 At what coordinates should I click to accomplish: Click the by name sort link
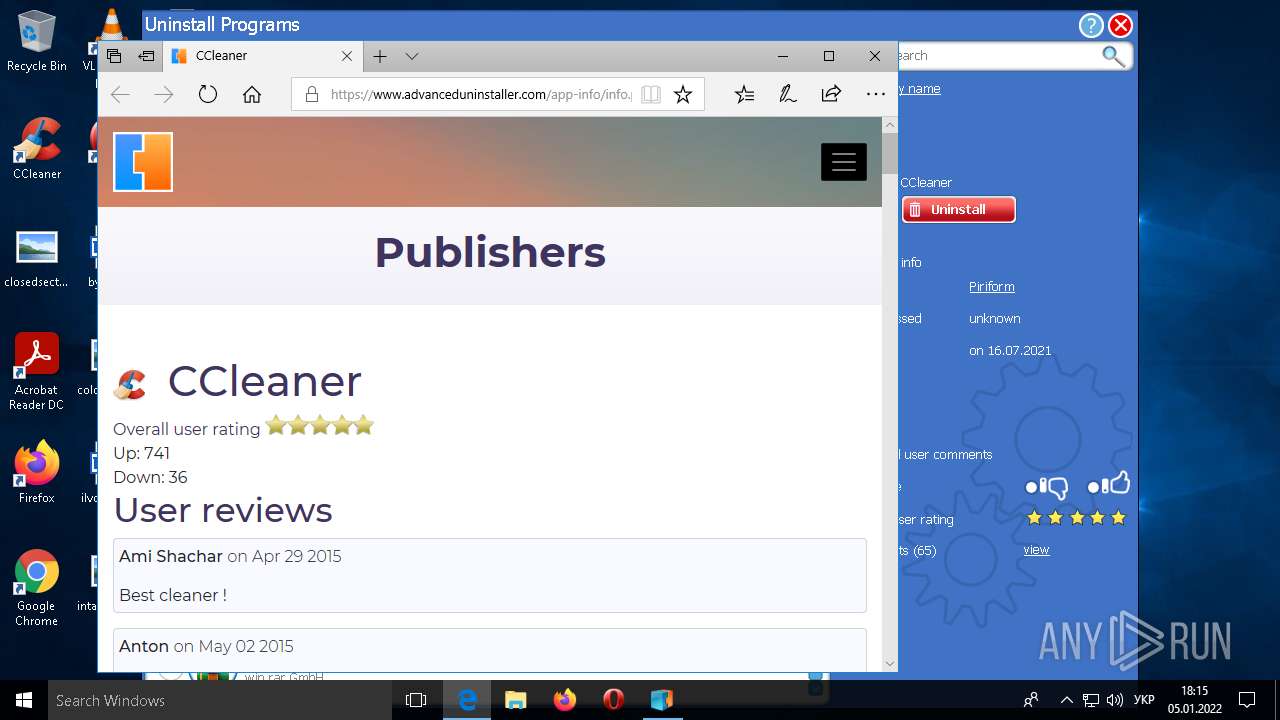point(919,88)
